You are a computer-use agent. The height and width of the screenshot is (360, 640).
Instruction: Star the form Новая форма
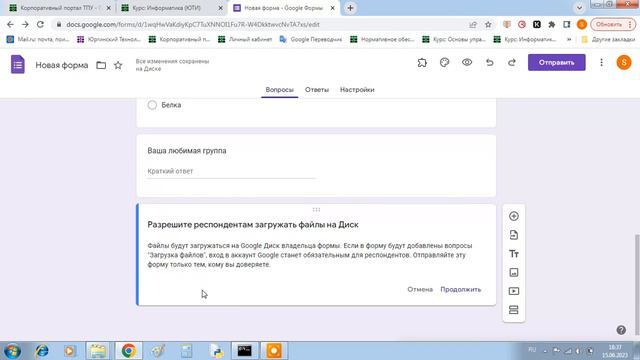[118, 65]
